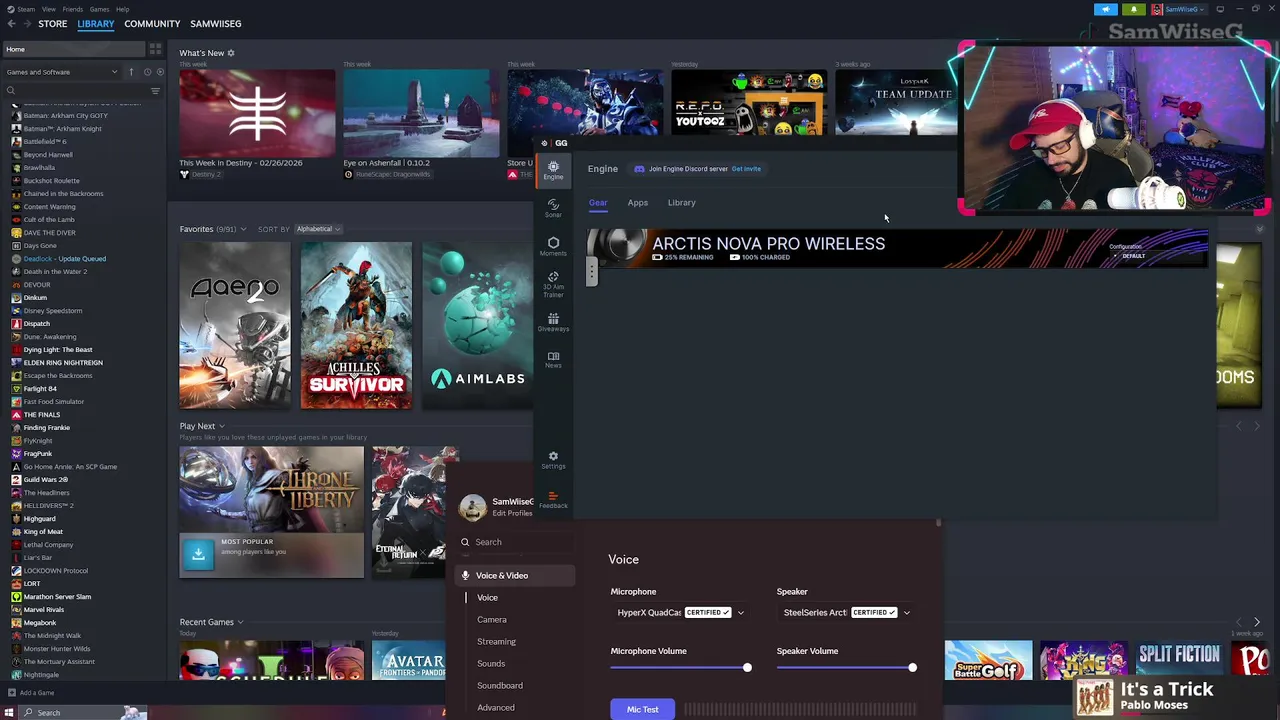The height and width of the screenshot is (720, 1280).
Task: Open Steam menu in menu bar
Action: pos(27,9)
